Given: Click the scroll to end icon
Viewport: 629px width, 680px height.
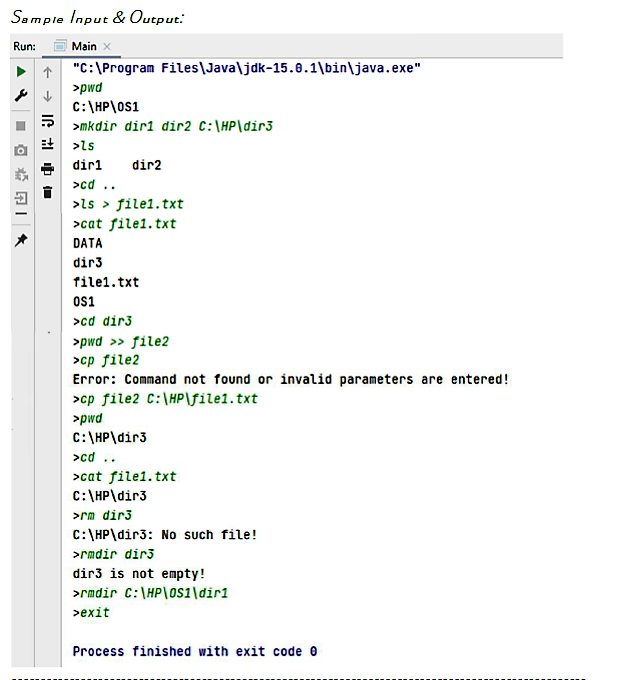Looking at the screenshot, I should tap(48, 144).
